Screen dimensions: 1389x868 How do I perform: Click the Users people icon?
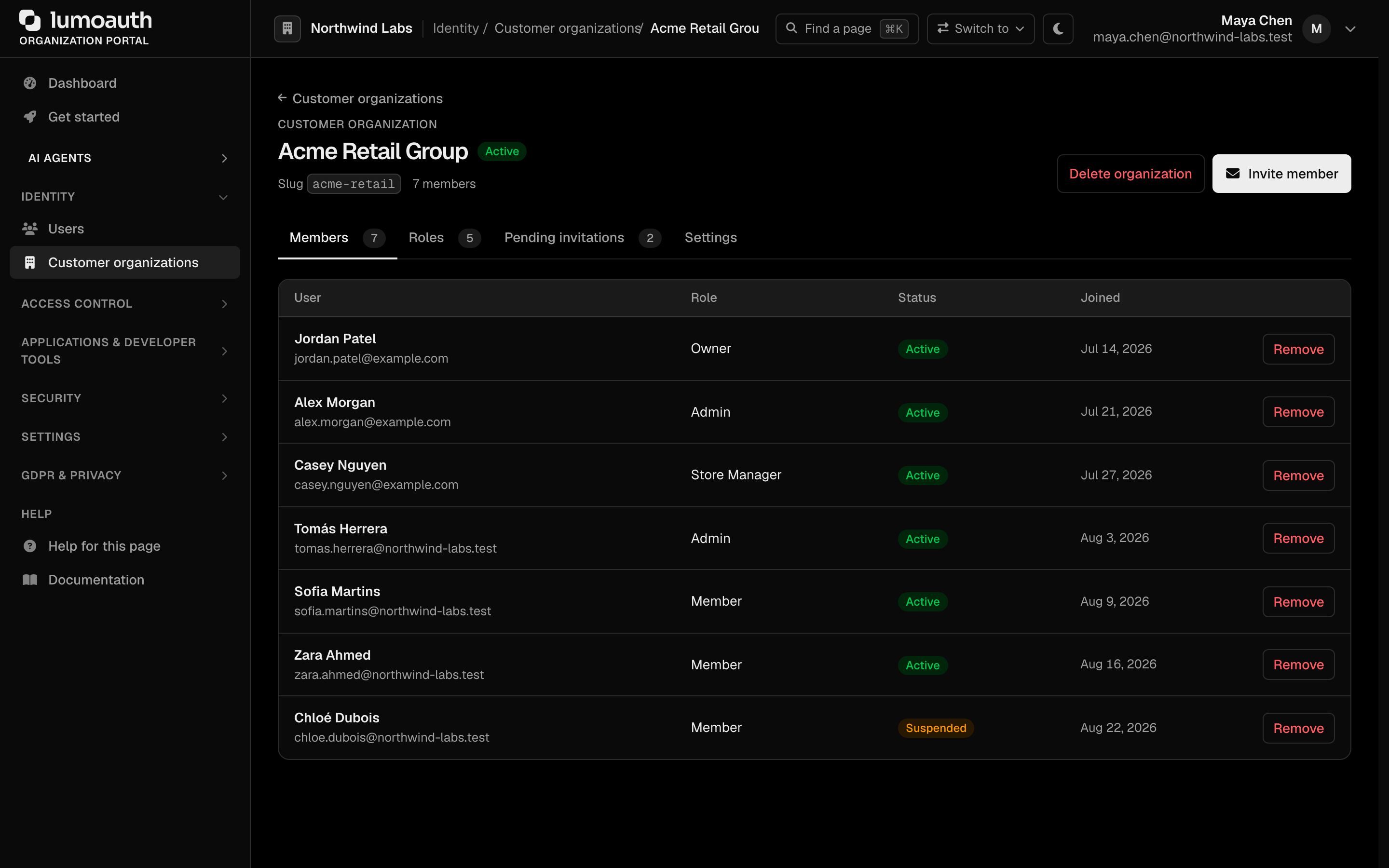[30, 229]
